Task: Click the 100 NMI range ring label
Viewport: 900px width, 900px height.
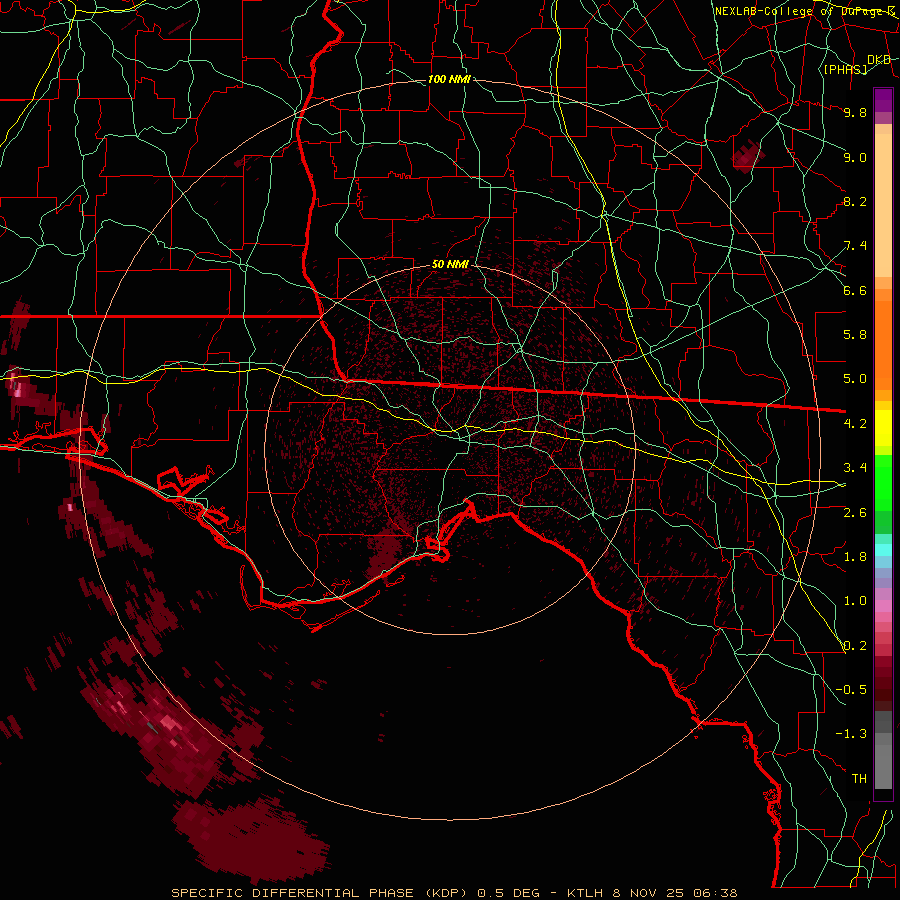Action: pyautogui.click(x=449, y=79)
